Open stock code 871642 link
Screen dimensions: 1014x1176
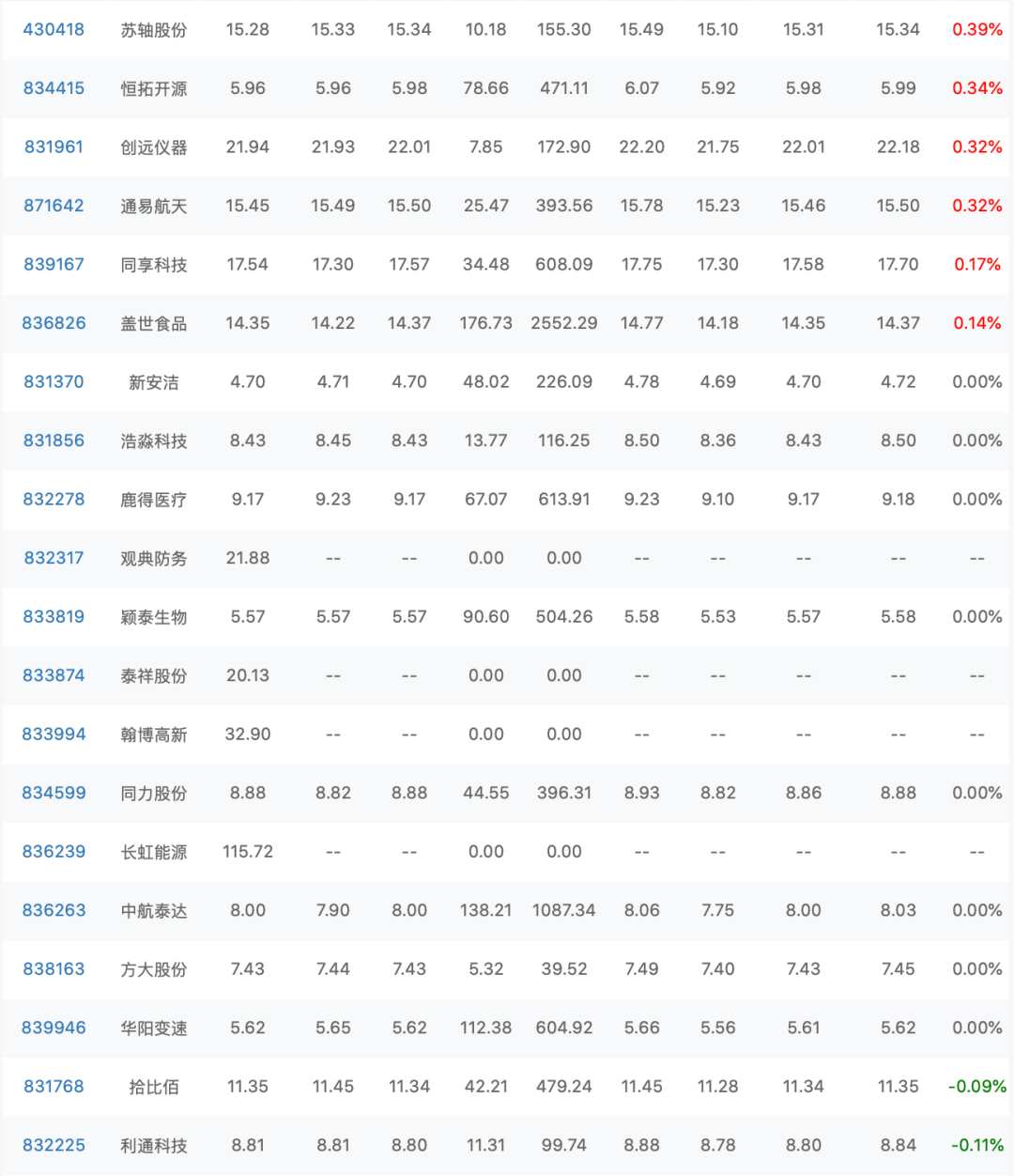pos(54,206)
